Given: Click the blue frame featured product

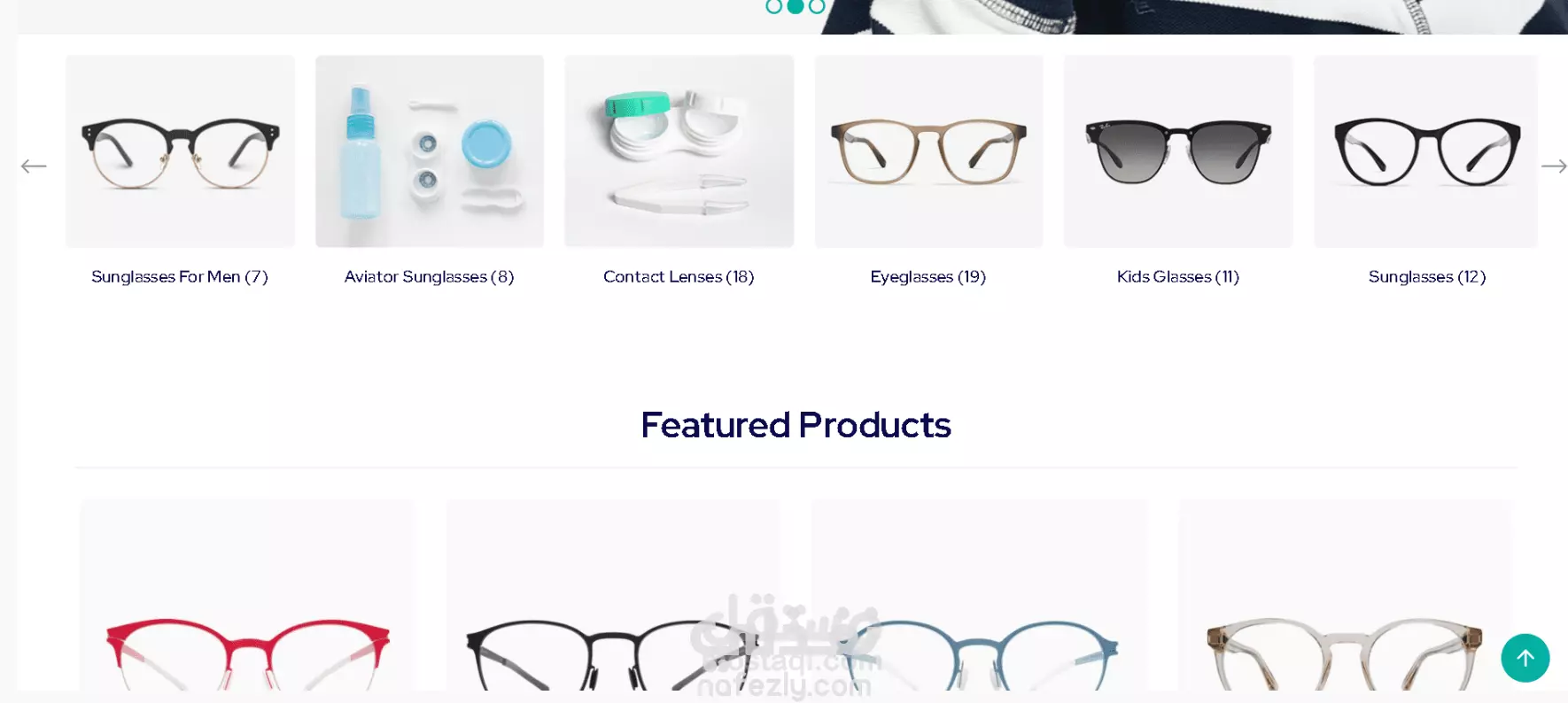Looking at the screenshot, I should [979, 595].
